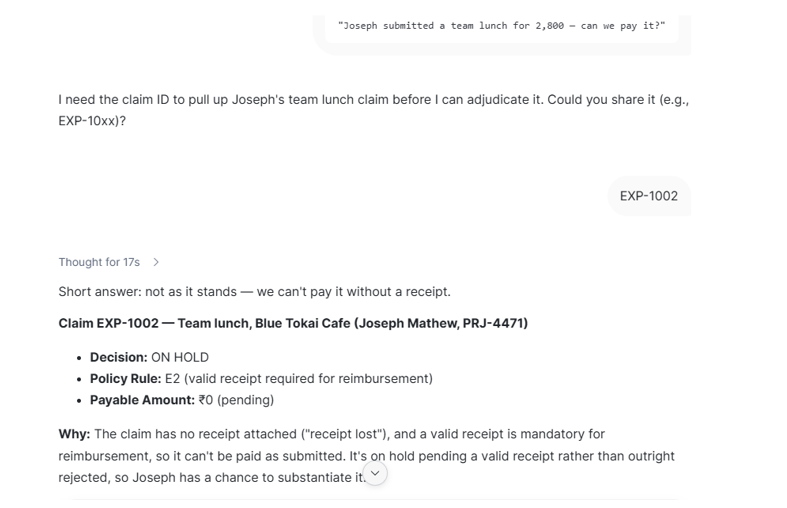The image size is (787, 508).
Task: Open the Thought for 17s reasoning
Action: 99,262
